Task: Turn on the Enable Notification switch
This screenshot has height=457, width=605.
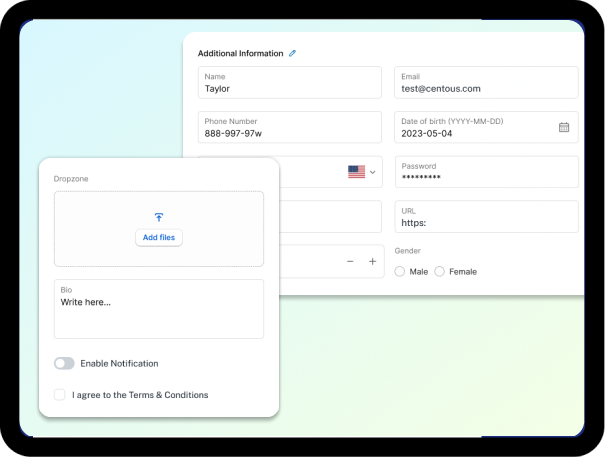Action: pos(64,363)
